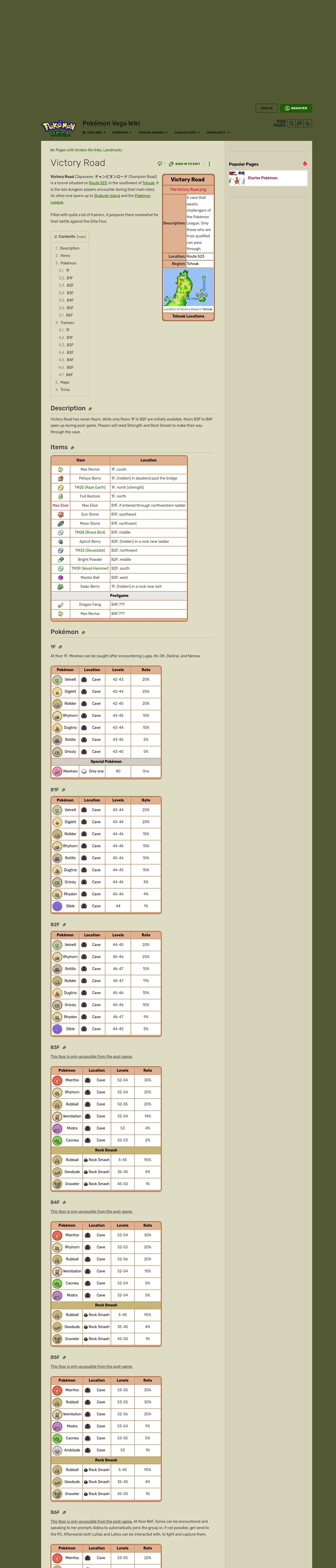Viewport: 336px width, 1568px height.
Task: Open the three-dot more actions menu
Action: coord(209,164)
